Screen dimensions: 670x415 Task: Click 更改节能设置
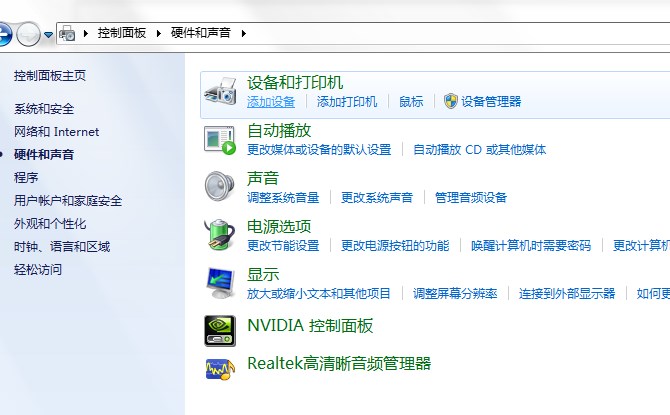(283, 245)
